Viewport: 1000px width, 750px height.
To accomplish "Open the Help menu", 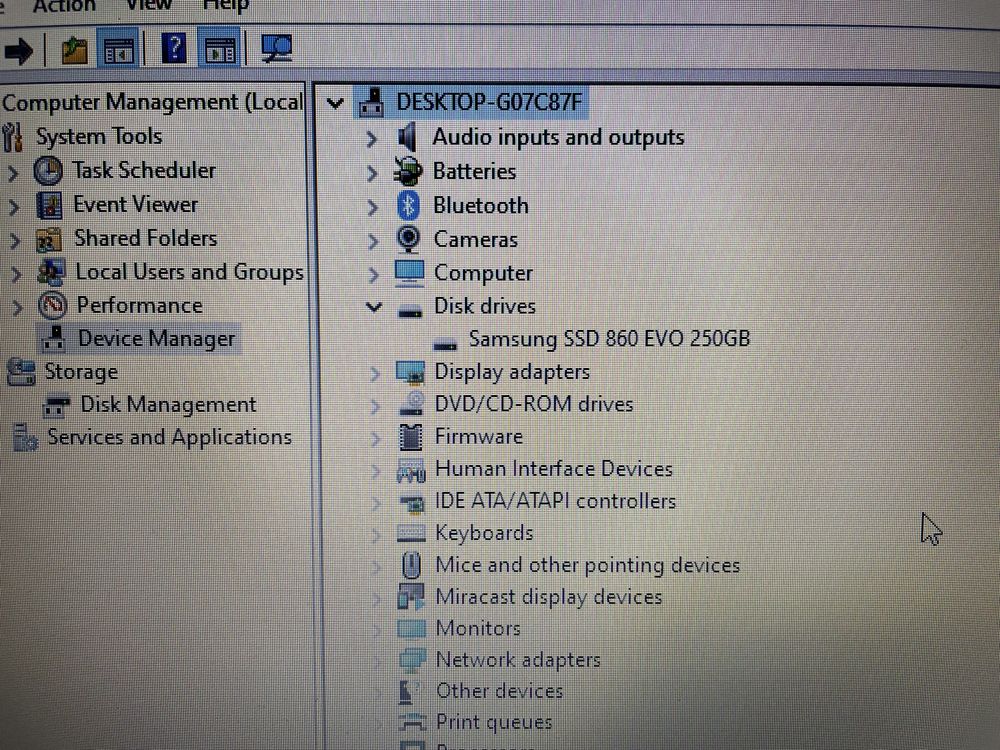I will coord(225,6).
